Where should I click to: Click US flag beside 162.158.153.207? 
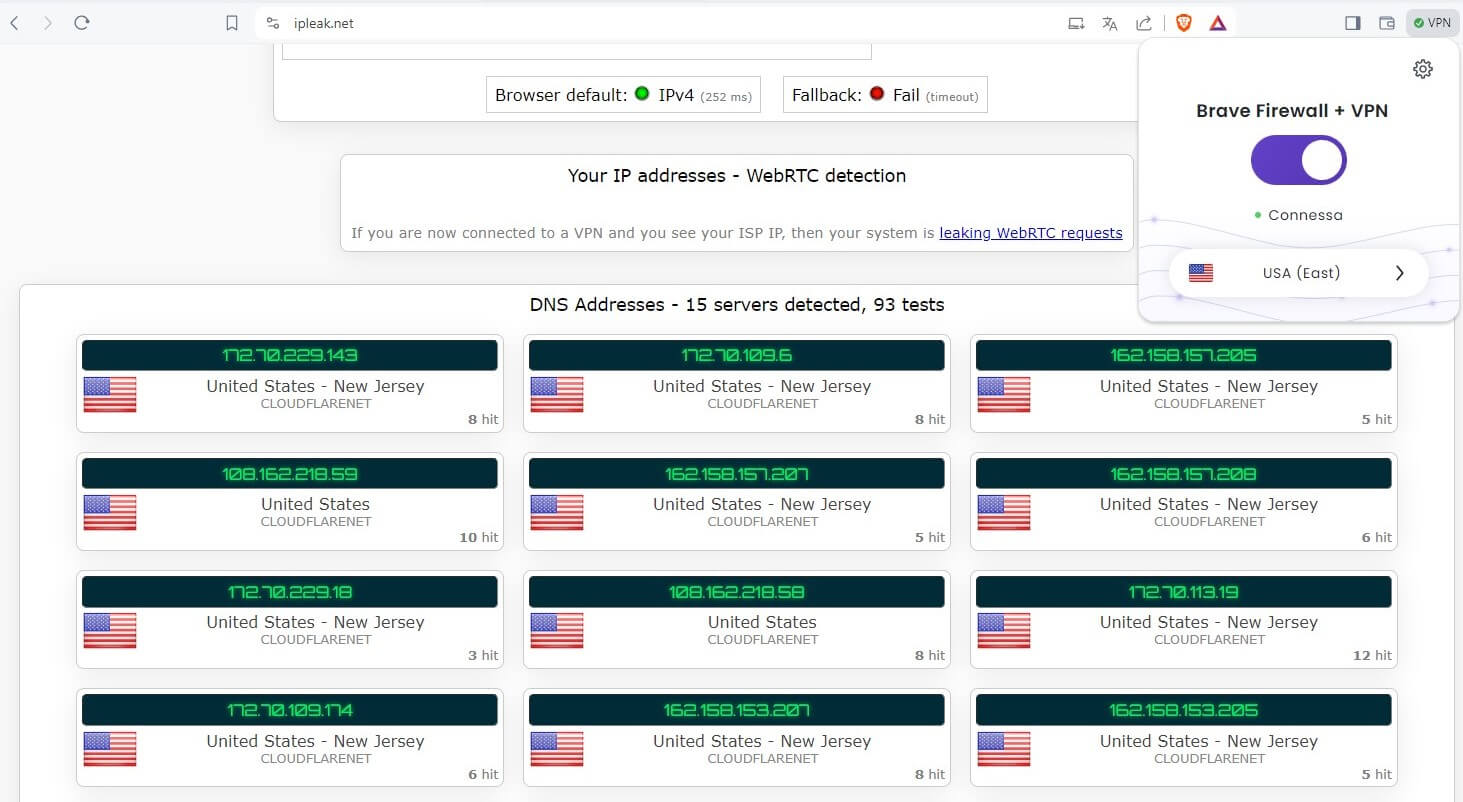(x=557, y=749)
